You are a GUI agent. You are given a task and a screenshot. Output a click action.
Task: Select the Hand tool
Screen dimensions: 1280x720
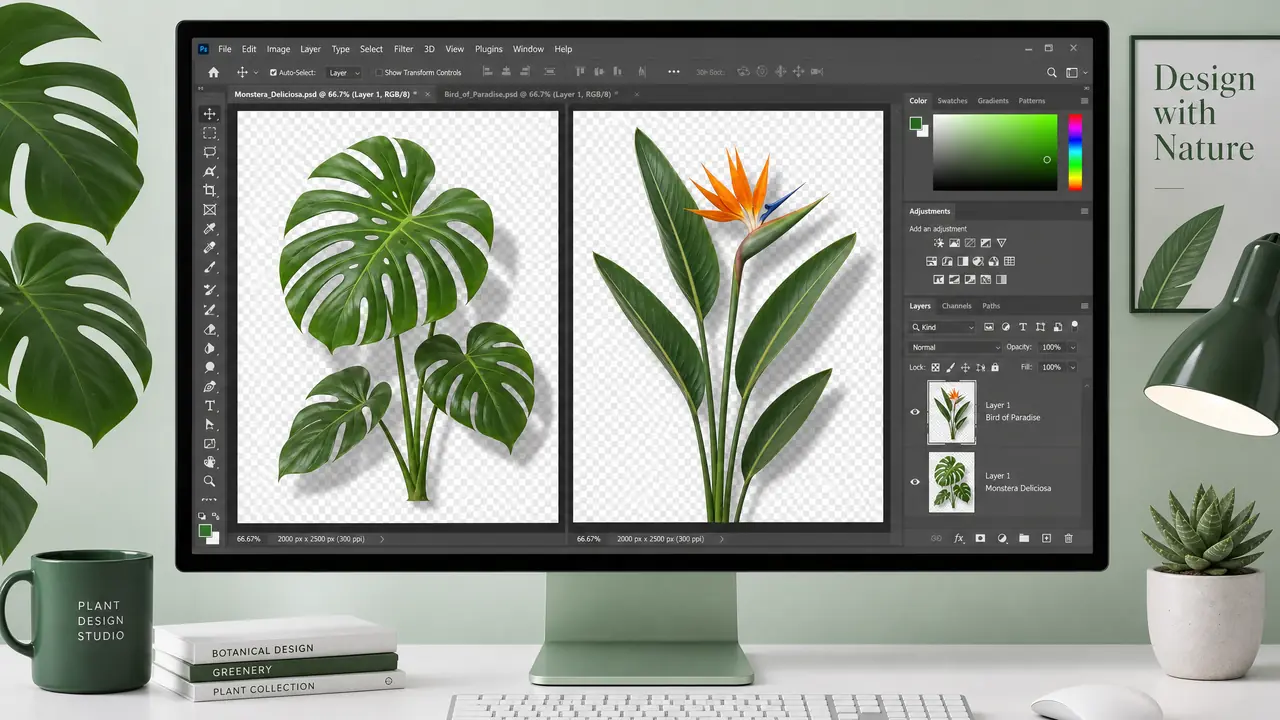click(x=210, y=462)
